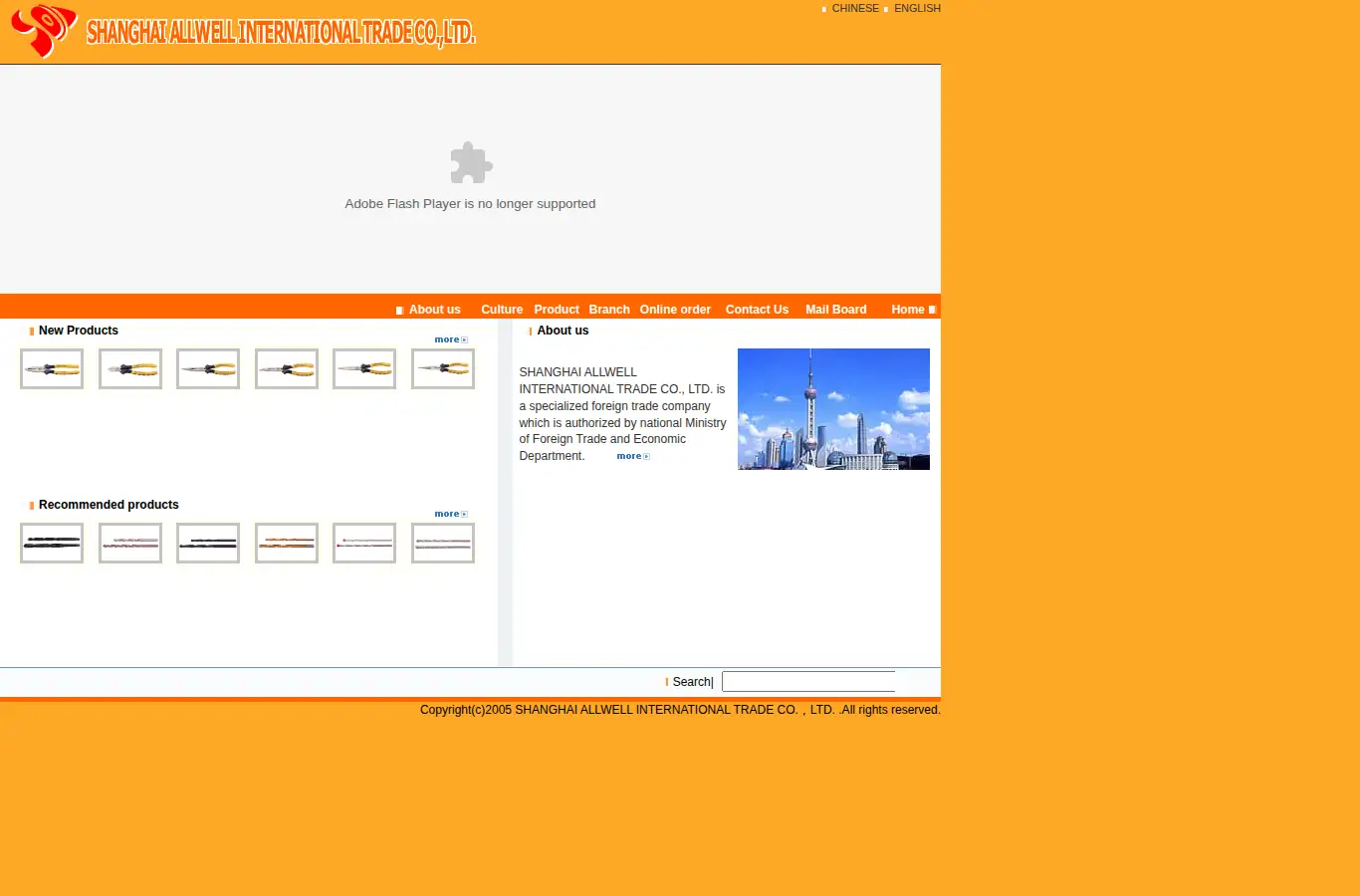Click the copyright footer text
1360x896 pixels.
pos(680,710)
